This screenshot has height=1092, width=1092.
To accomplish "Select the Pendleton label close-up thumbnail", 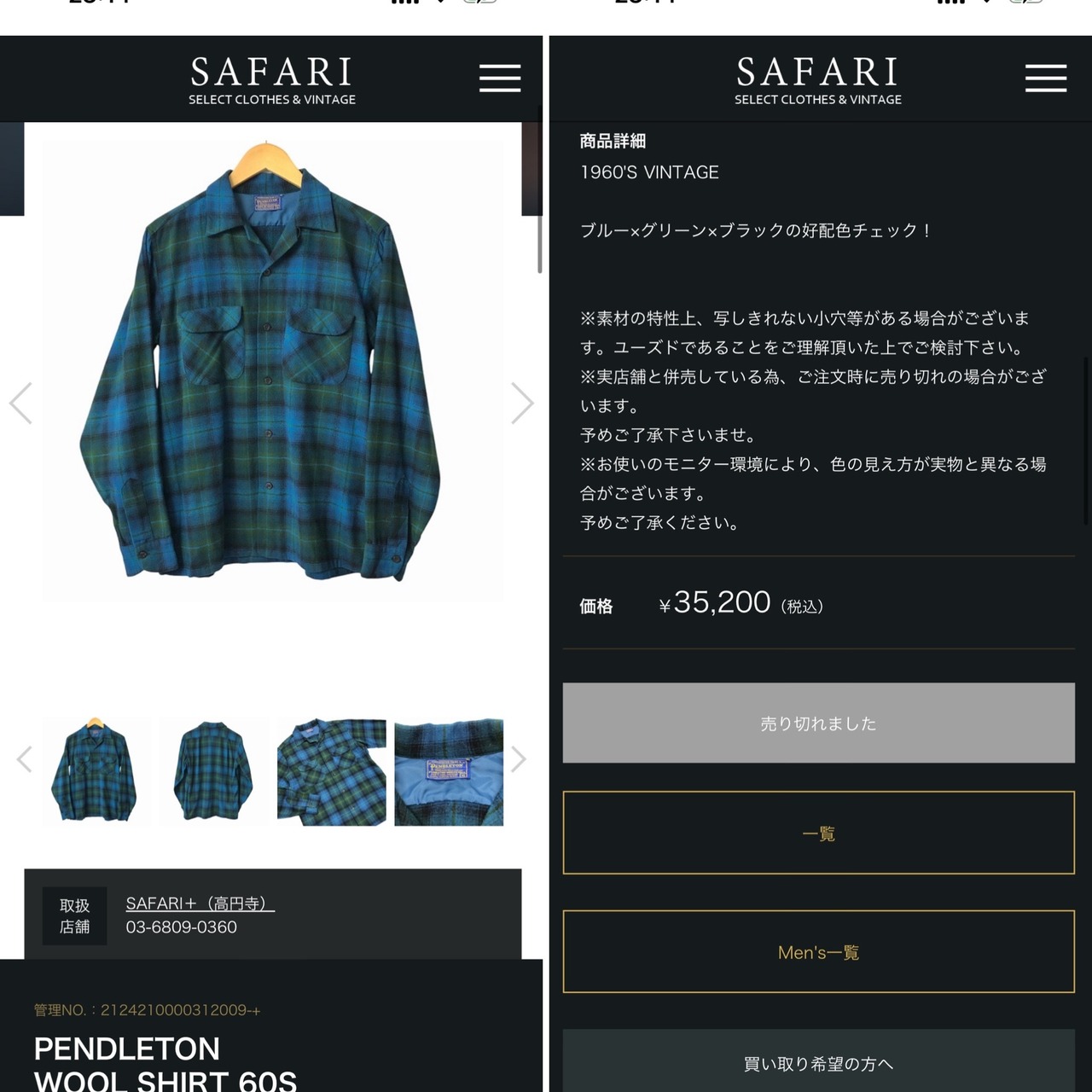I will coord(449,772).
